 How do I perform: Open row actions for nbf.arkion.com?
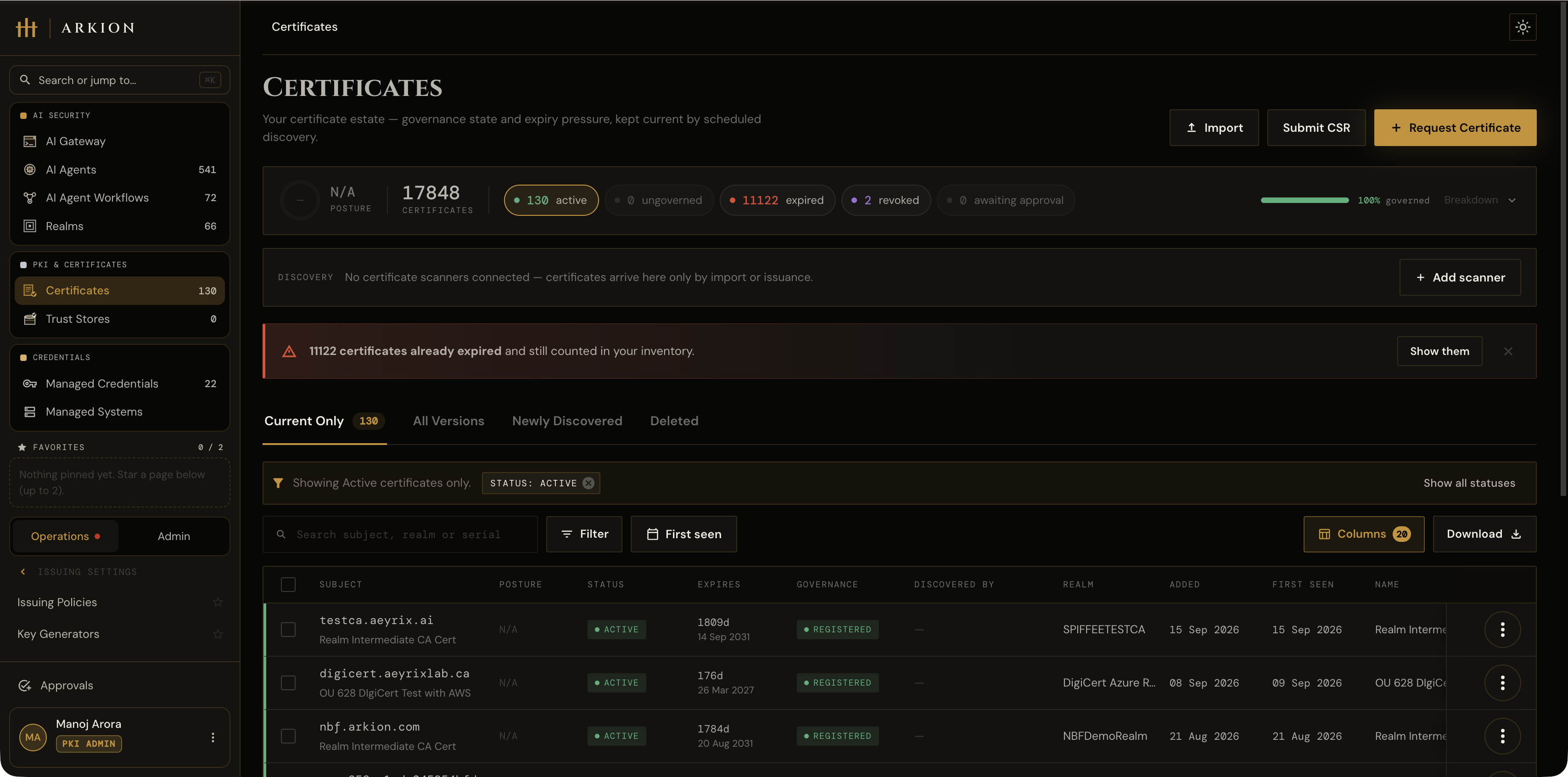point(1502,736)
